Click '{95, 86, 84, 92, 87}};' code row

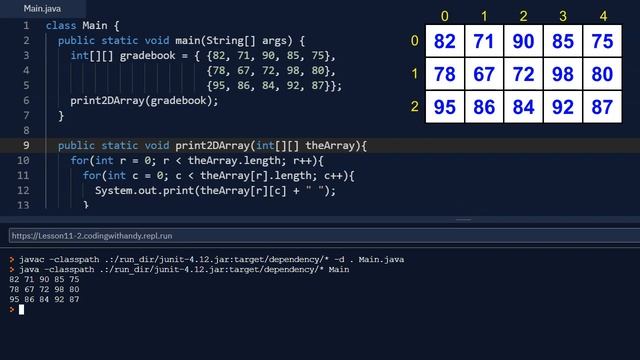pyautogui.click(x=274, y=85)
